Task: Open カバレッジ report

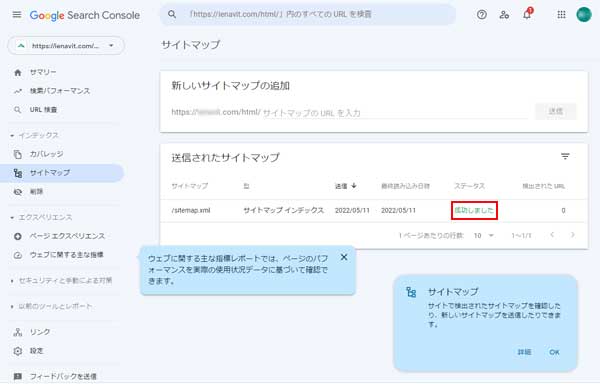Action: (46, 154)
